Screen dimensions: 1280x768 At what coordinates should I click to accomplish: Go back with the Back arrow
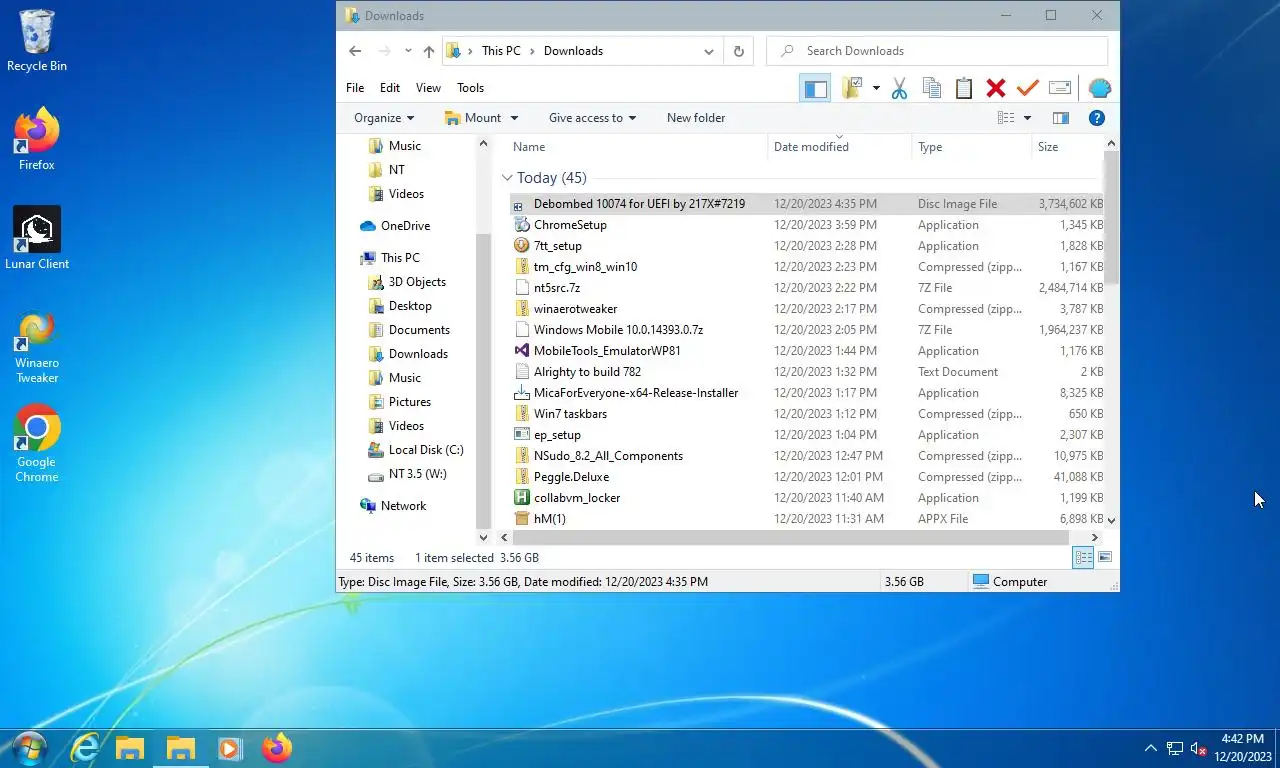(355, 51)
